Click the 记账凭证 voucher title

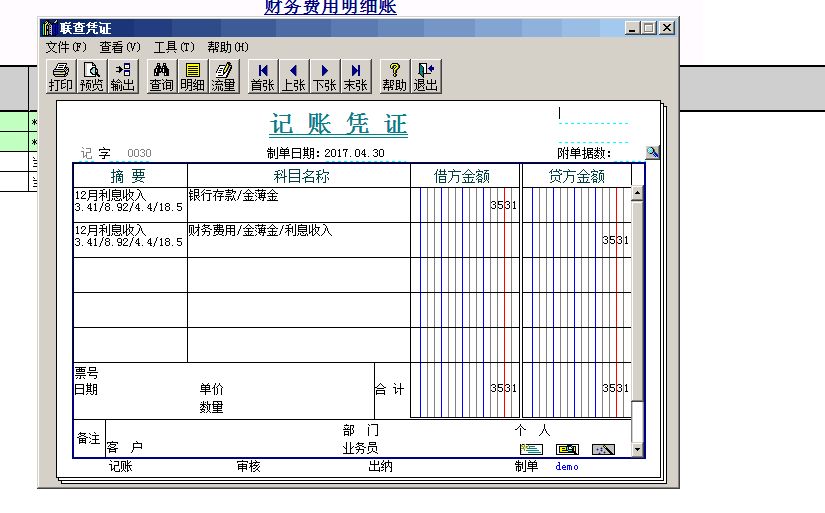[x=338, y=124]
